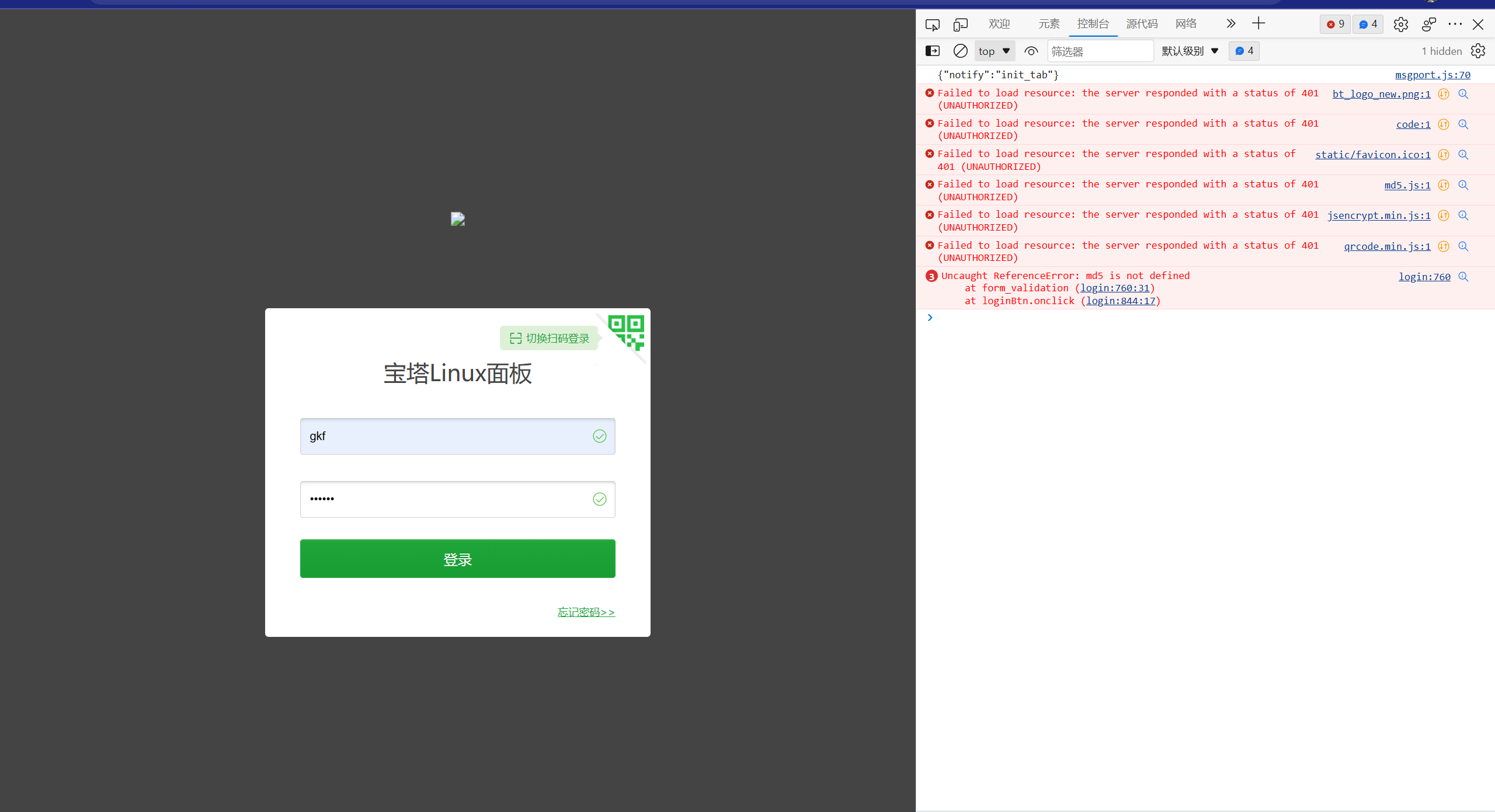The height and width of the screenshot is (812, 1495).
Task: Click the broken logo image above panel
Action: pyautogui.click(x=457, y=219)
